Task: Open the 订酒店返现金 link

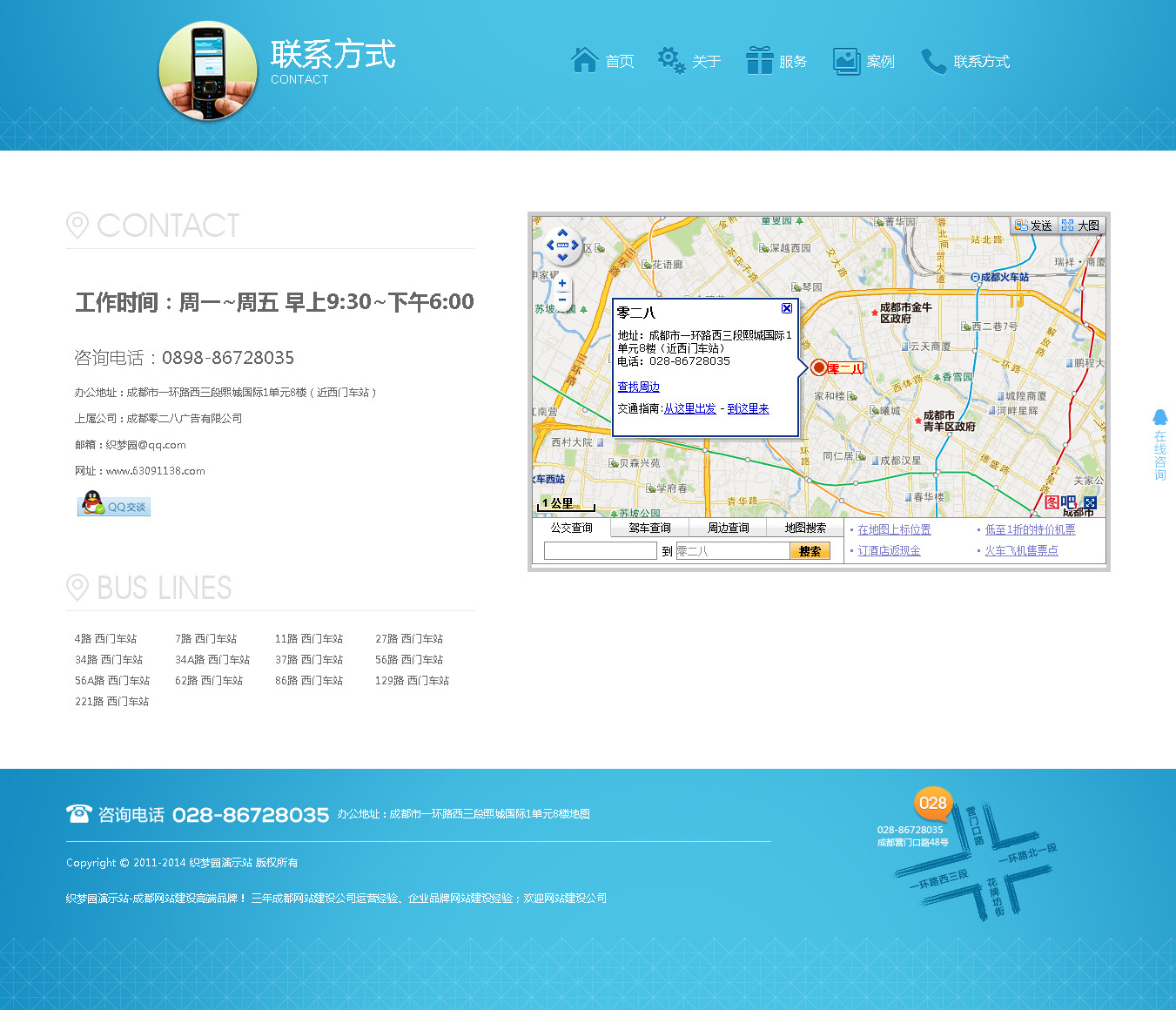Action: 889,550
